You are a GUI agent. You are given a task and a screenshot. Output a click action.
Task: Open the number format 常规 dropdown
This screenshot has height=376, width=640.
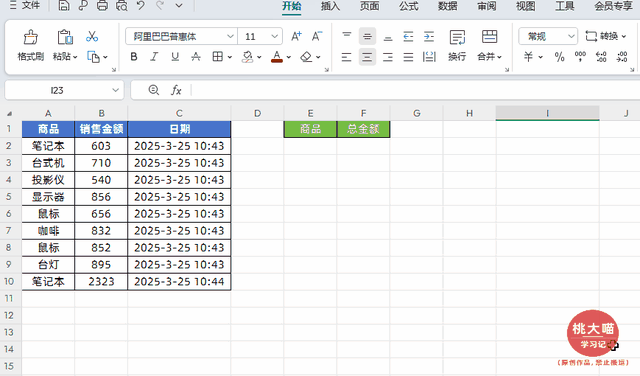click(x=571, y=36)
